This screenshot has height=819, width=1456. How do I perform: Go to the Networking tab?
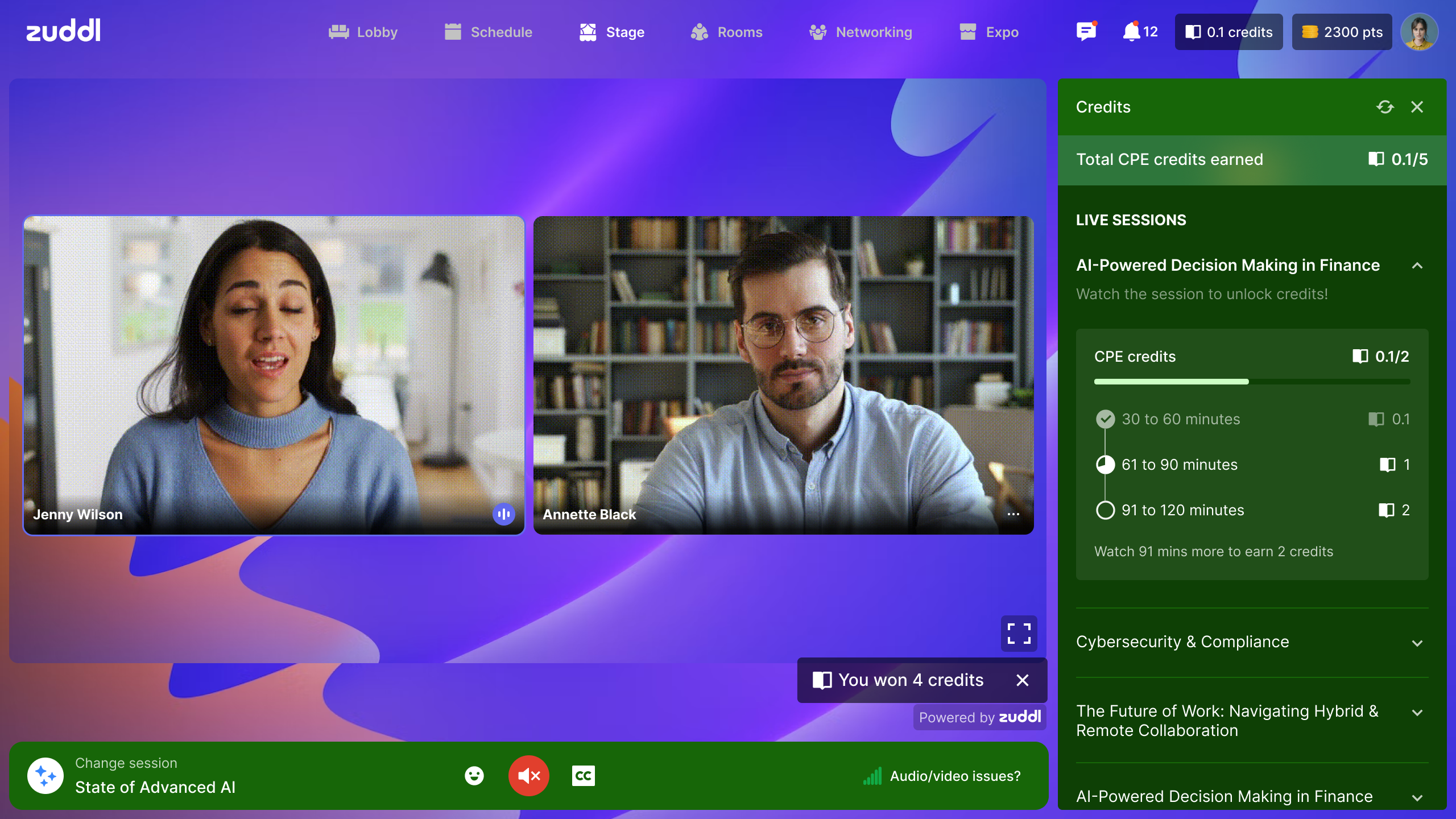point(861,32)
